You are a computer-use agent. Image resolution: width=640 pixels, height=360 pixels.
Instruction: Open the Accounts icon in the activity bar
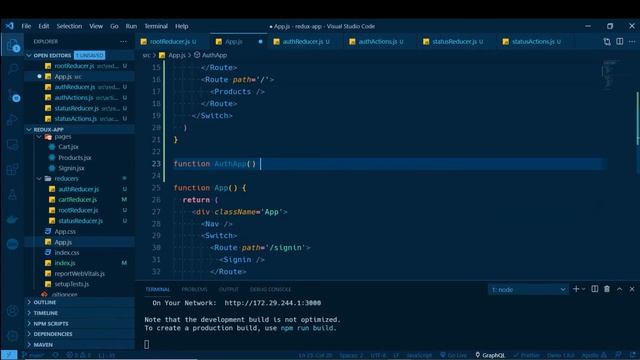[13, 311]
